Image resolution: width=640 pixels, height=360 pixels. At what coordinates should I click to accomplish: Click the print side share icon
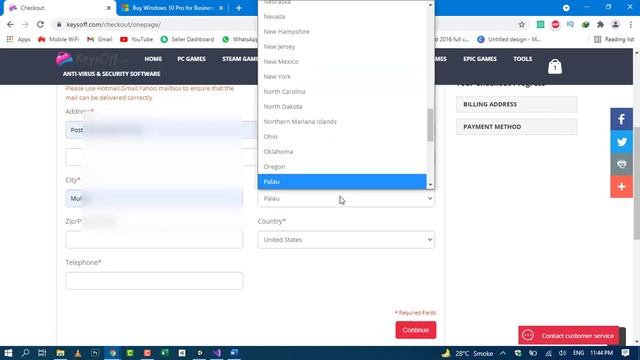tap(621, 164)
